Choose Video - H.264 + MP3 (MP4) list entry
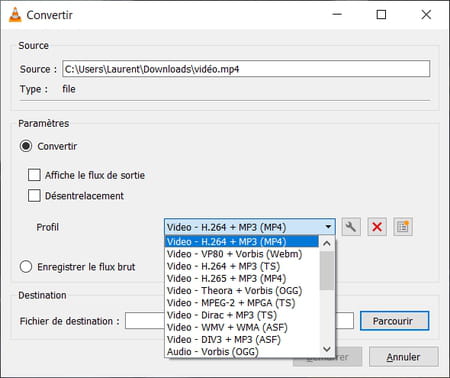The image size is (450, 378). click(x=241, y=242)
